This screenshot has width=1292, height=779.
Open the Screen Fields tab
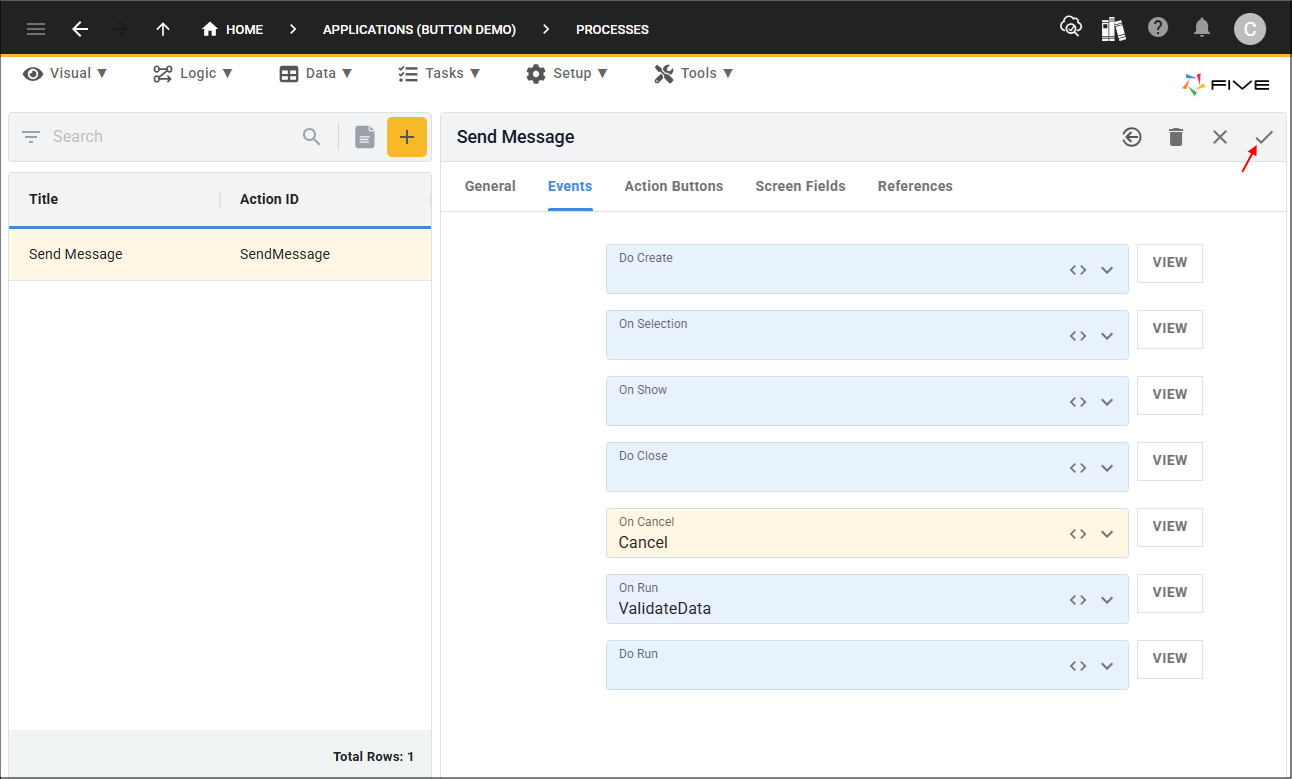801,186
